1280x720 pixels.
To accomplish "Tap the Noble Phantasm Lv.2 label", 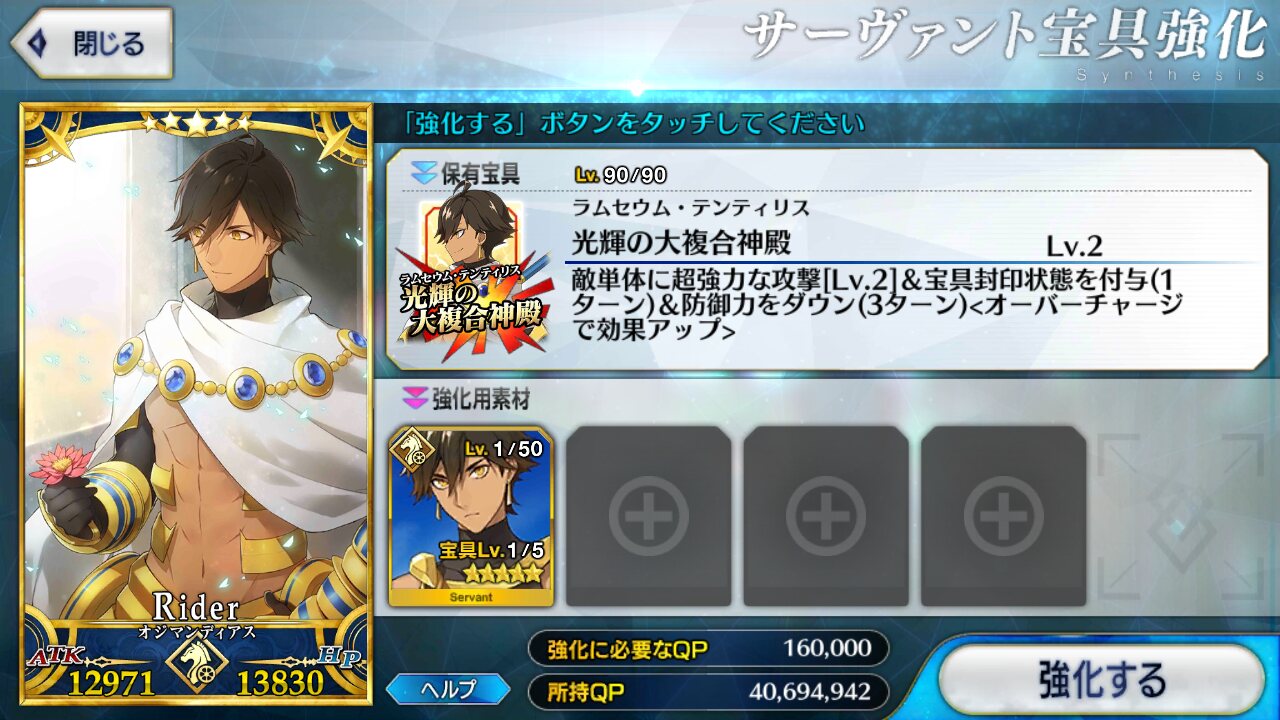I will pos(1074,246).
